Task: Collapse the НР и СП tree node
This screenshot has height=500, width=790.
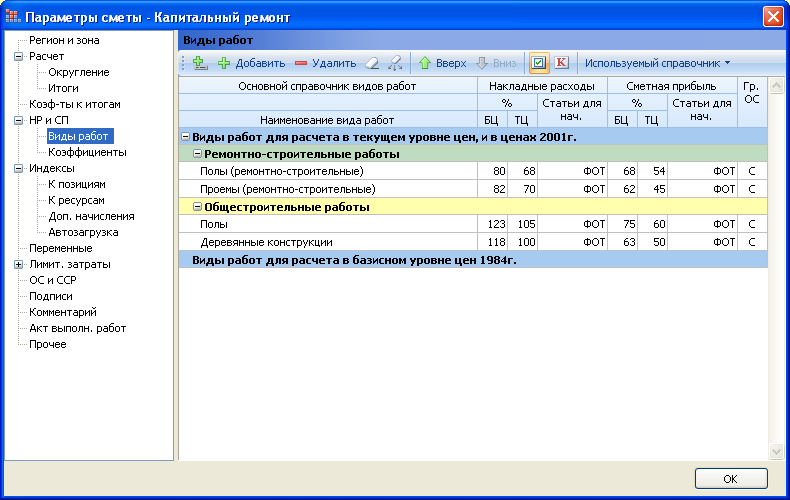Action: (x=18, y=120)
